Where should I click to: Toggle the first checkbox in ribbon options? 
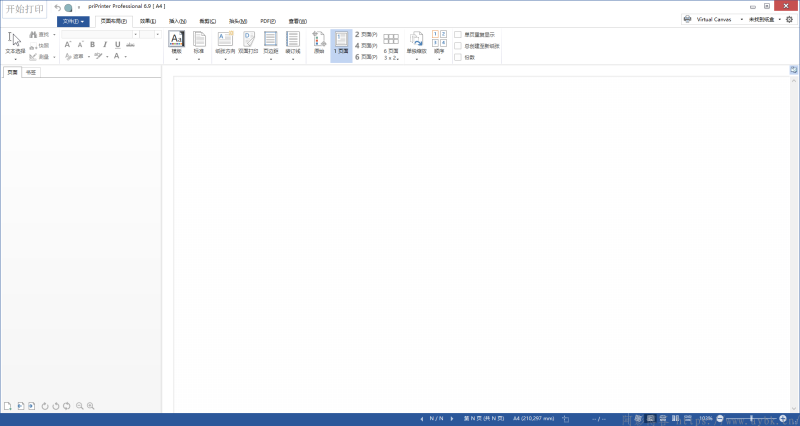coord(458,35)
